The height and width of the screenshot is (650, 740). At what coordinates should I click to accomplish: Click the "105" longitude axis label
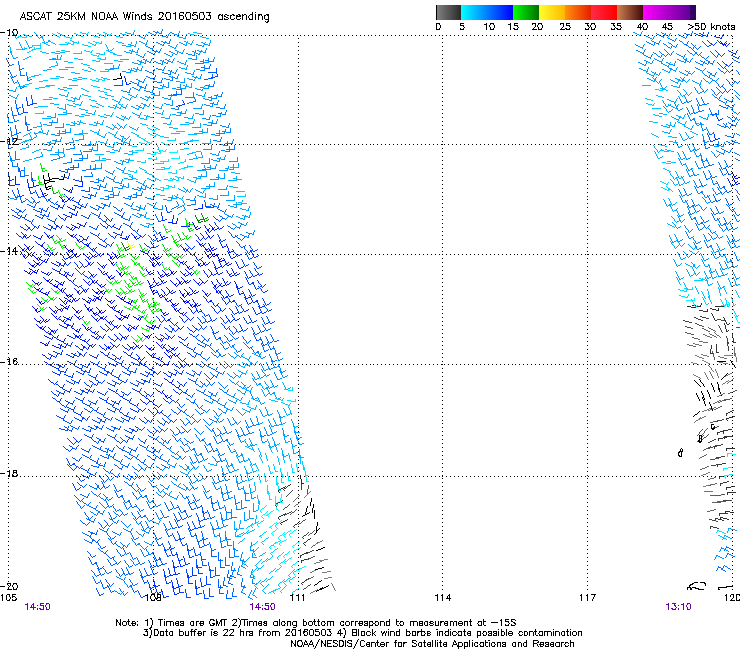pyautogui.click(x=8, y=598)
